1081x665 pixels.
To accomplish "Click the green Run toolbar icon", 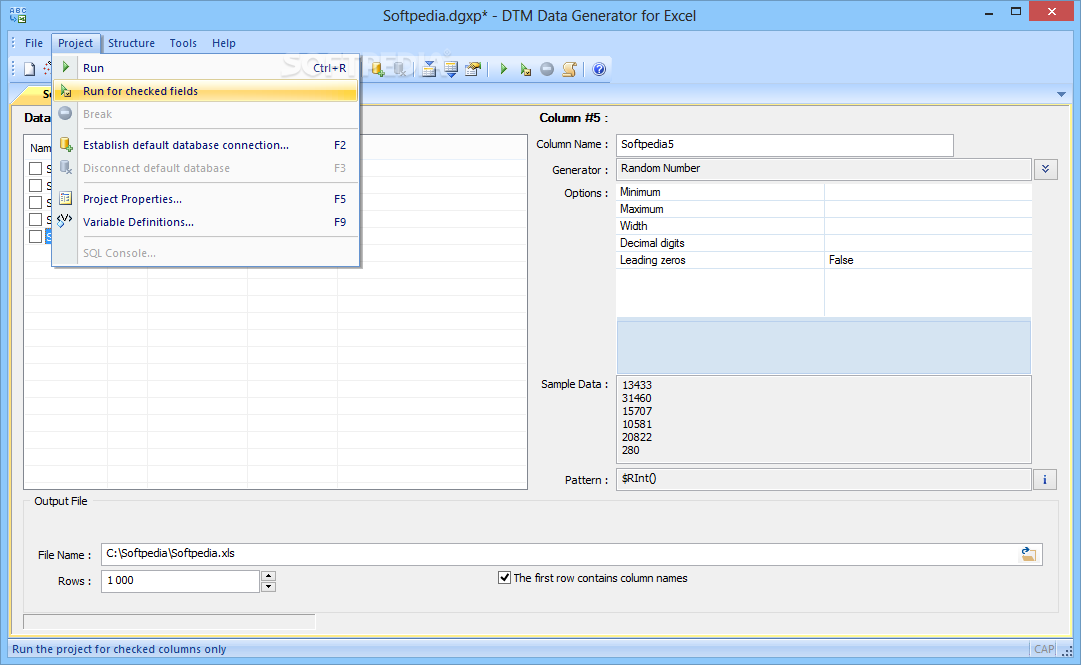I will 503,69.
